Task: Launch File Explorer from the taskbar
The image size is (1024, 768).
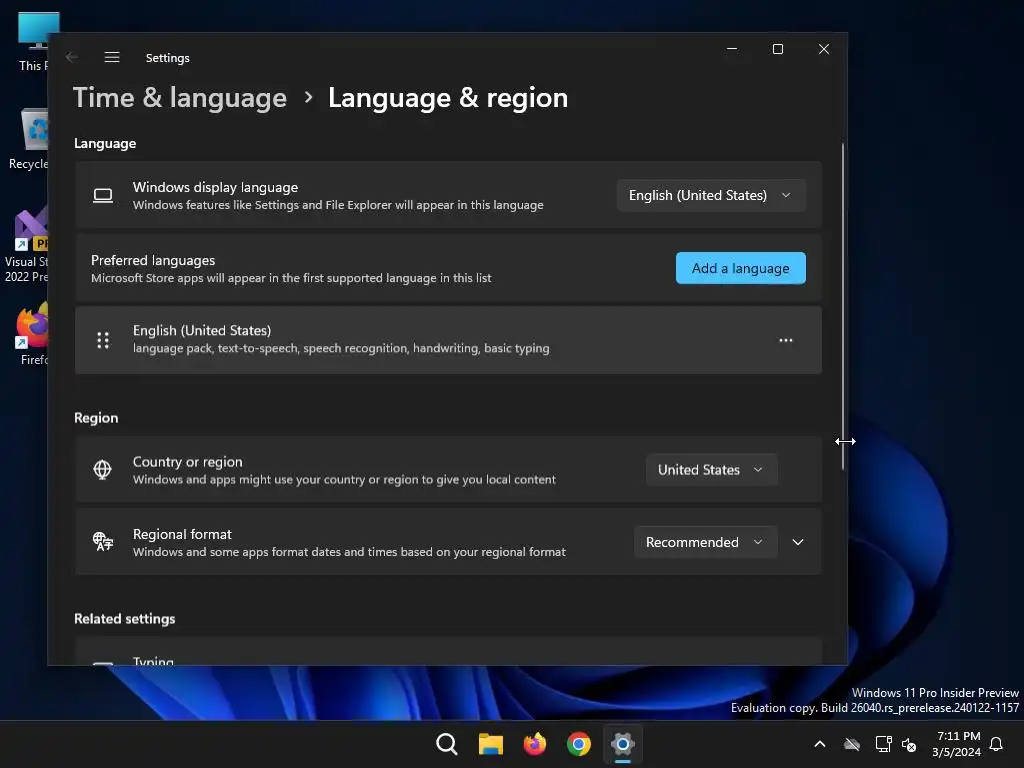Action: (490, 744)
